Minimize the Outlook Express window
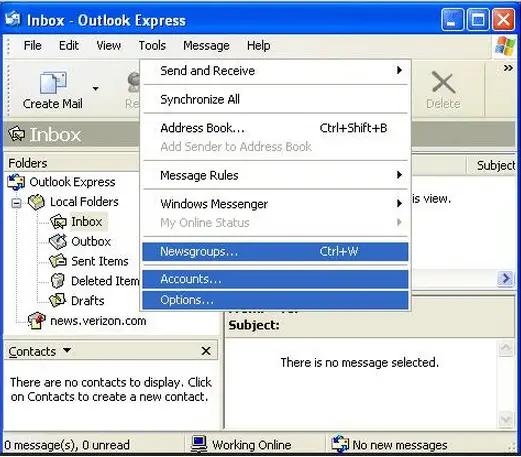This screenshot has width=521, height=457. (x=452, y=20)
